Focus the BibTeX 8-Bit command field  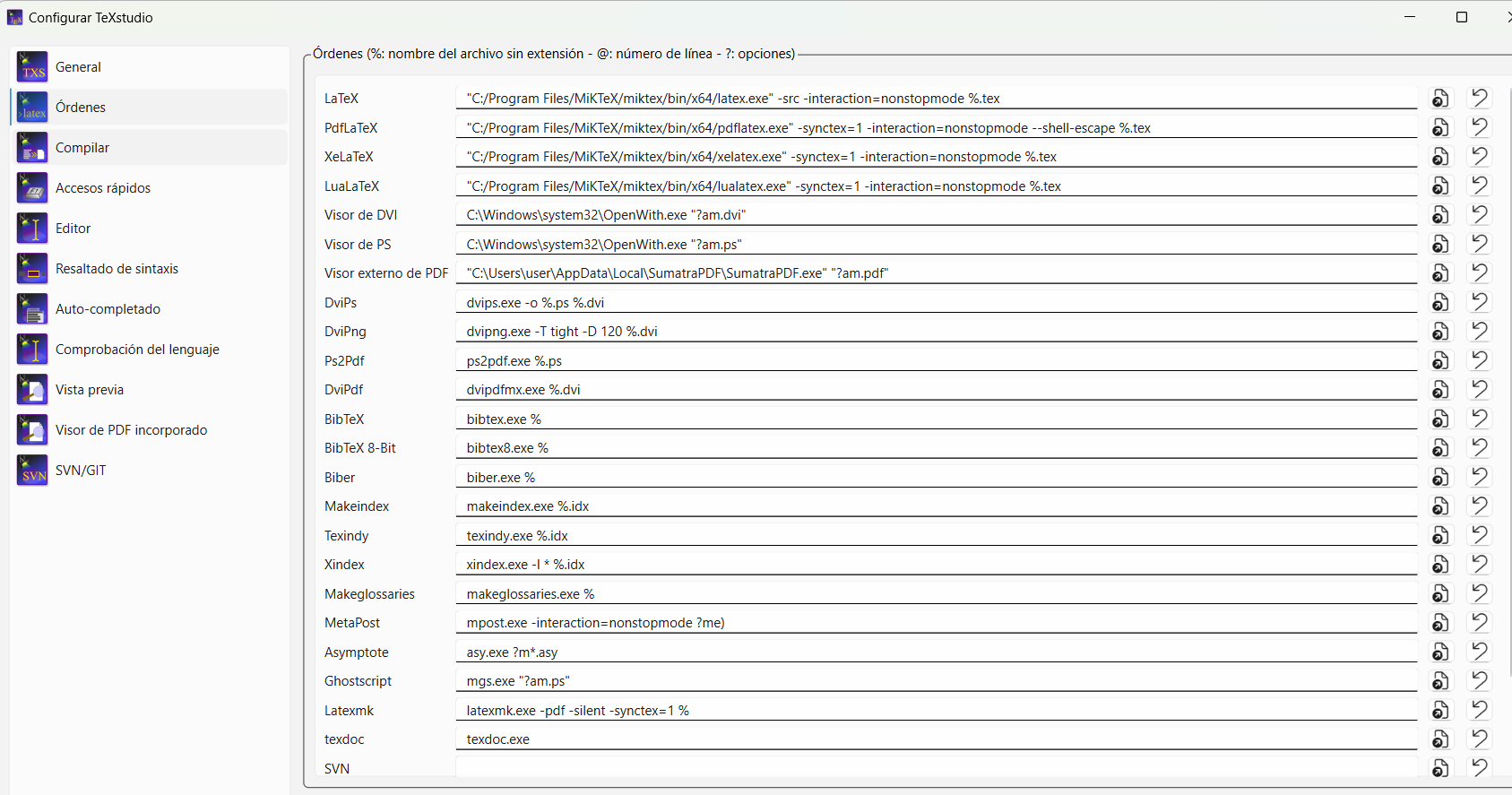(x=937, y=448)
